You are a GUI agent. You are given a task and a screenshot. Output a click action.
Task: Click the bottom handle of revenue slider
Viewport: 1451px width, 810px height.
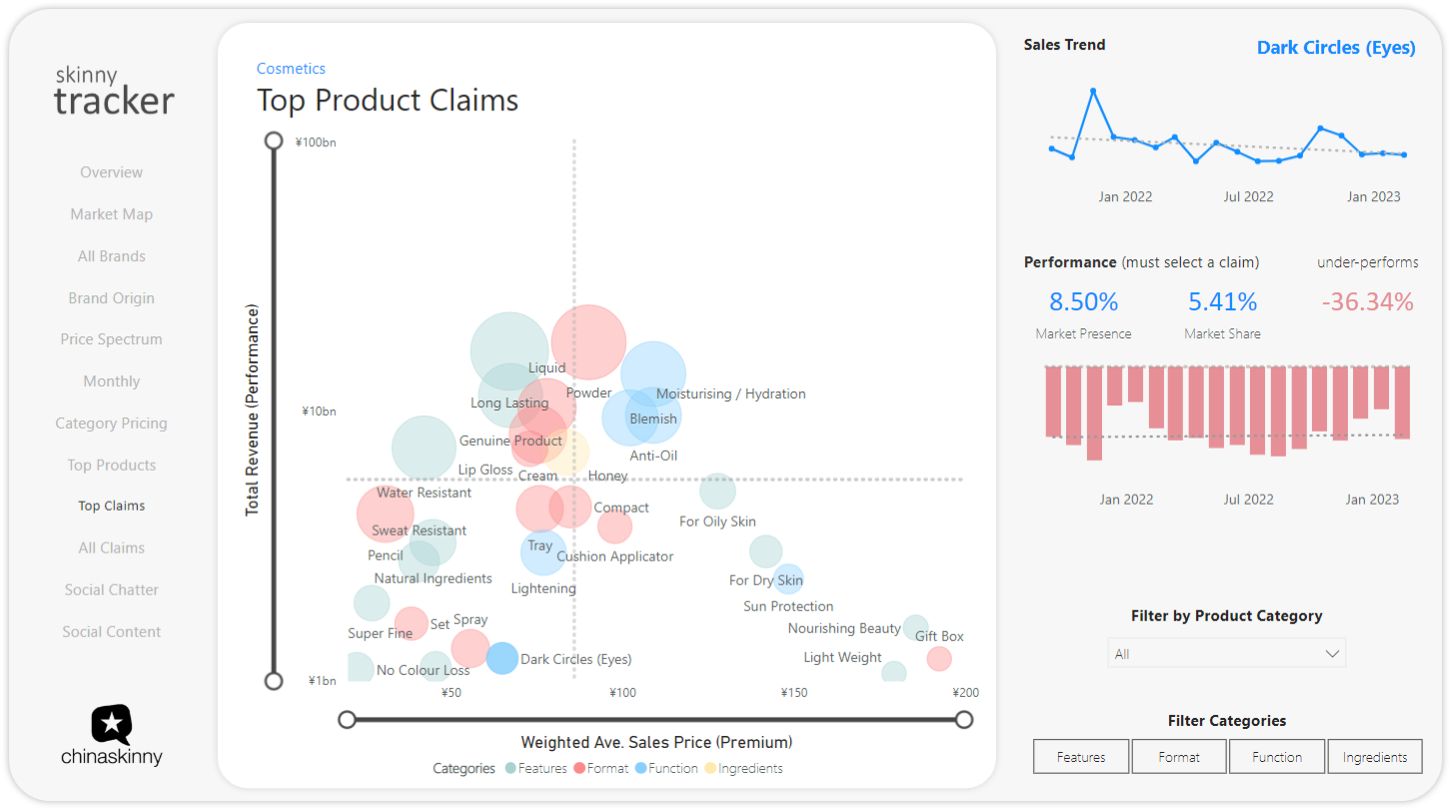[x=274, y=681]
